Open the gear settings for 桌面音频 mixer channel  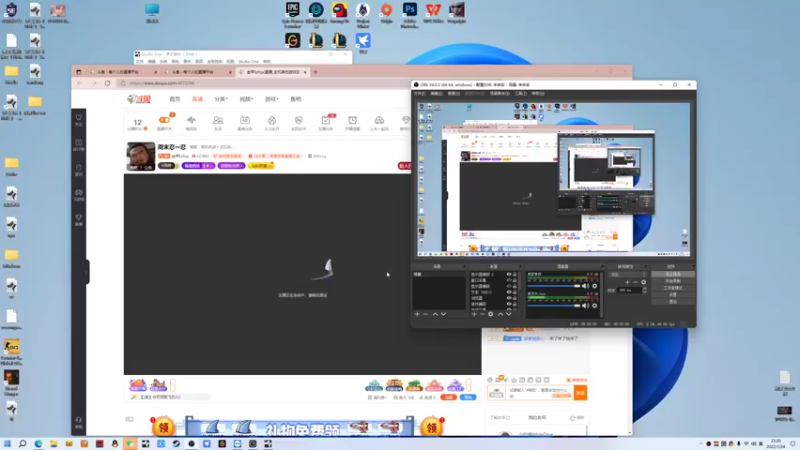point(594,286)
